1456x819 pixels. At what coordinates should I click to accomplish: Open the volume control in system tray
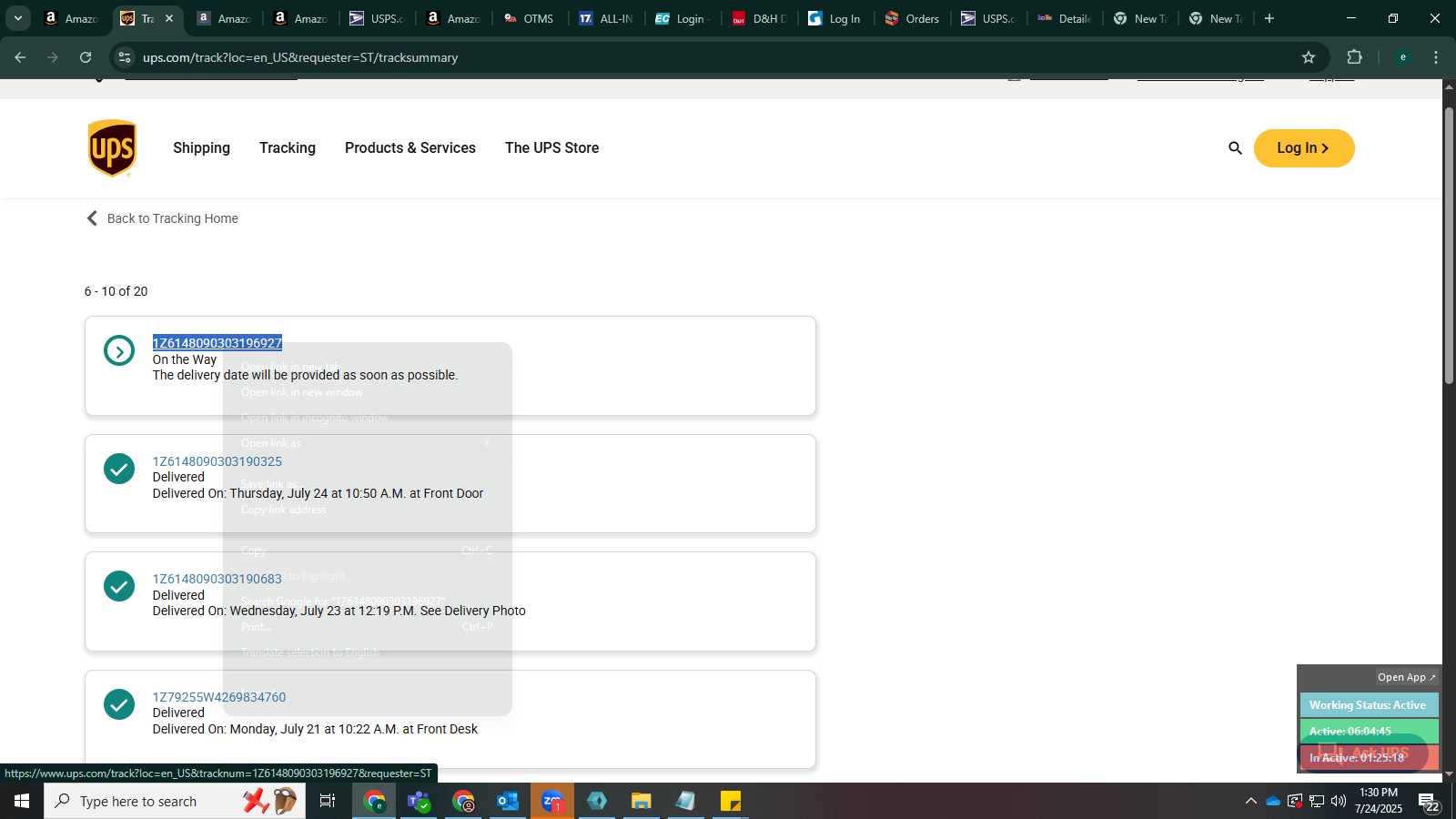(x=1339, y=801)
